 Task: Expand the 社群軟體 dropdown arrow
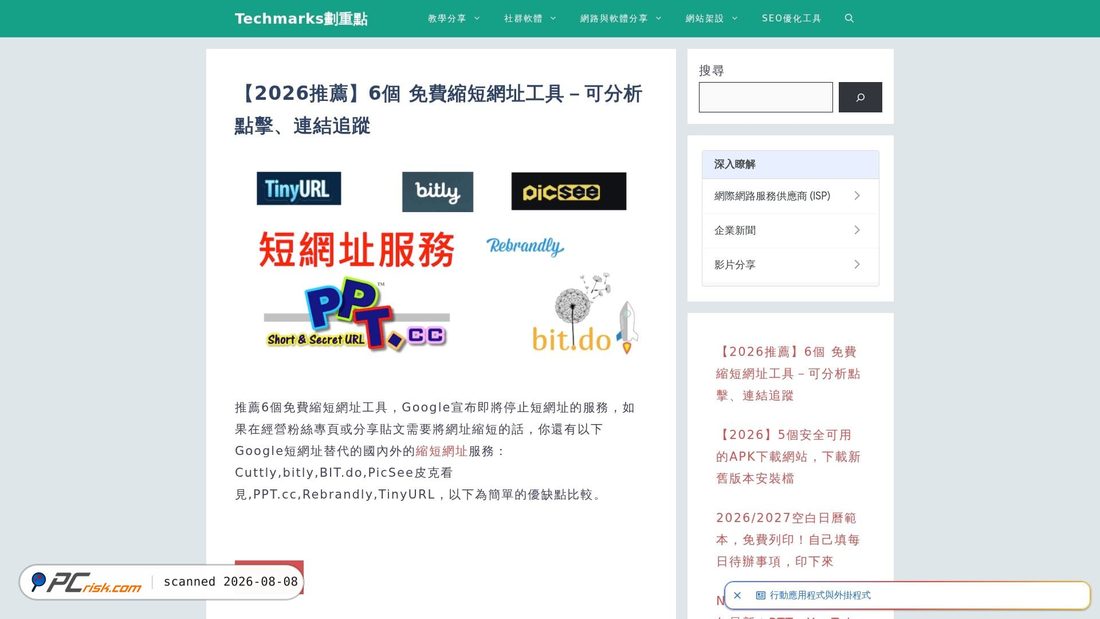(x=553, y=18)
